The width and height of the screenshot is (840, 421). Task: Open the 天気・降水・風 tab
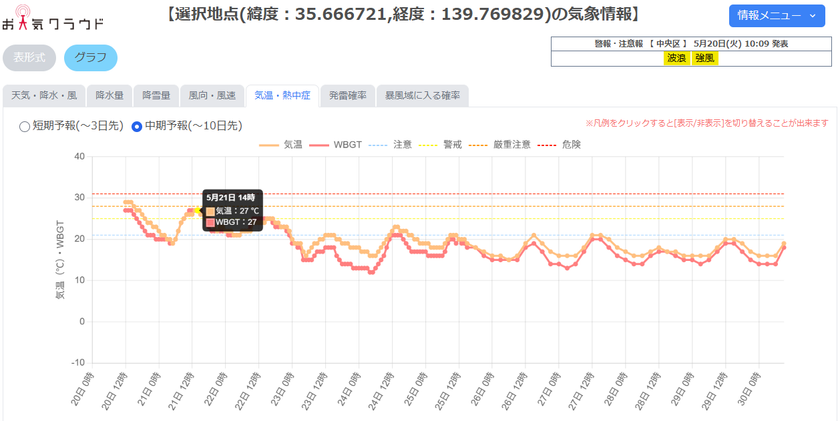tap(44, 96)
